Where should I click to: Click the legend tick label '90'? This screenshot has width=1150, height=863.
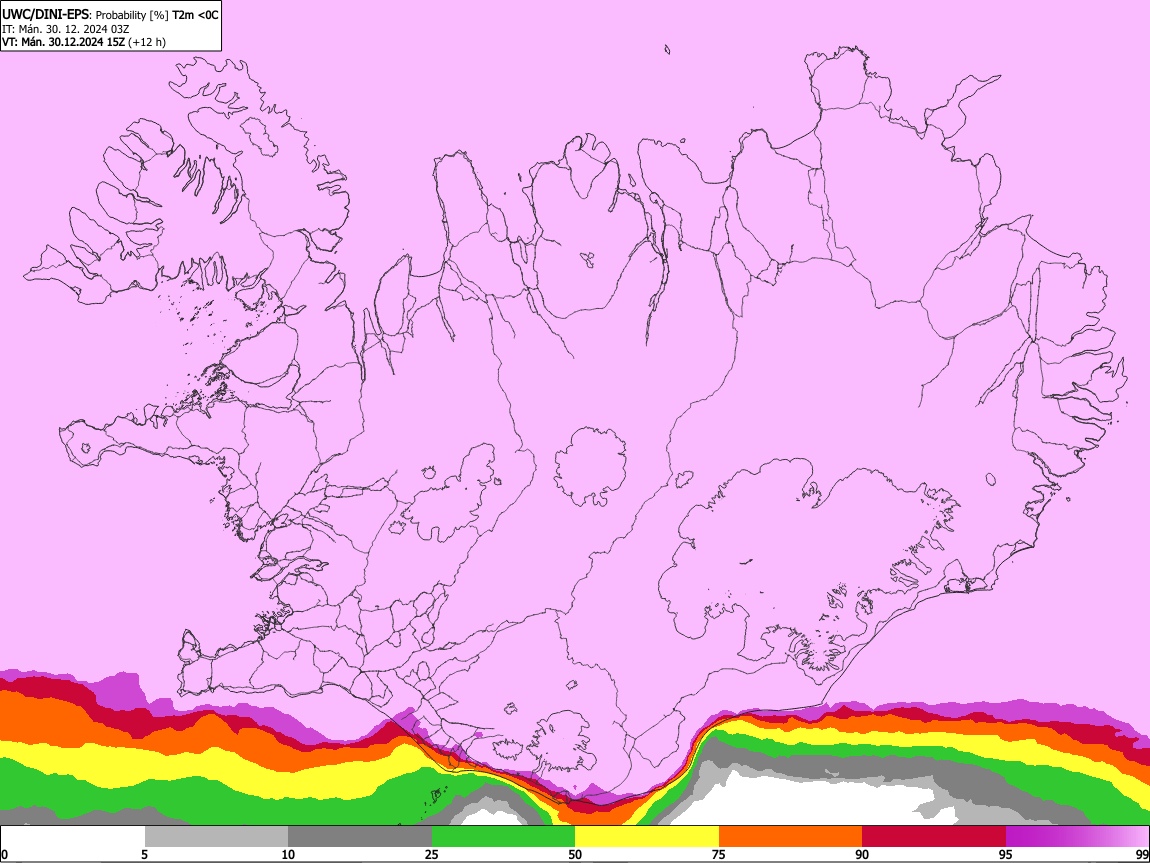pos(862,854)
